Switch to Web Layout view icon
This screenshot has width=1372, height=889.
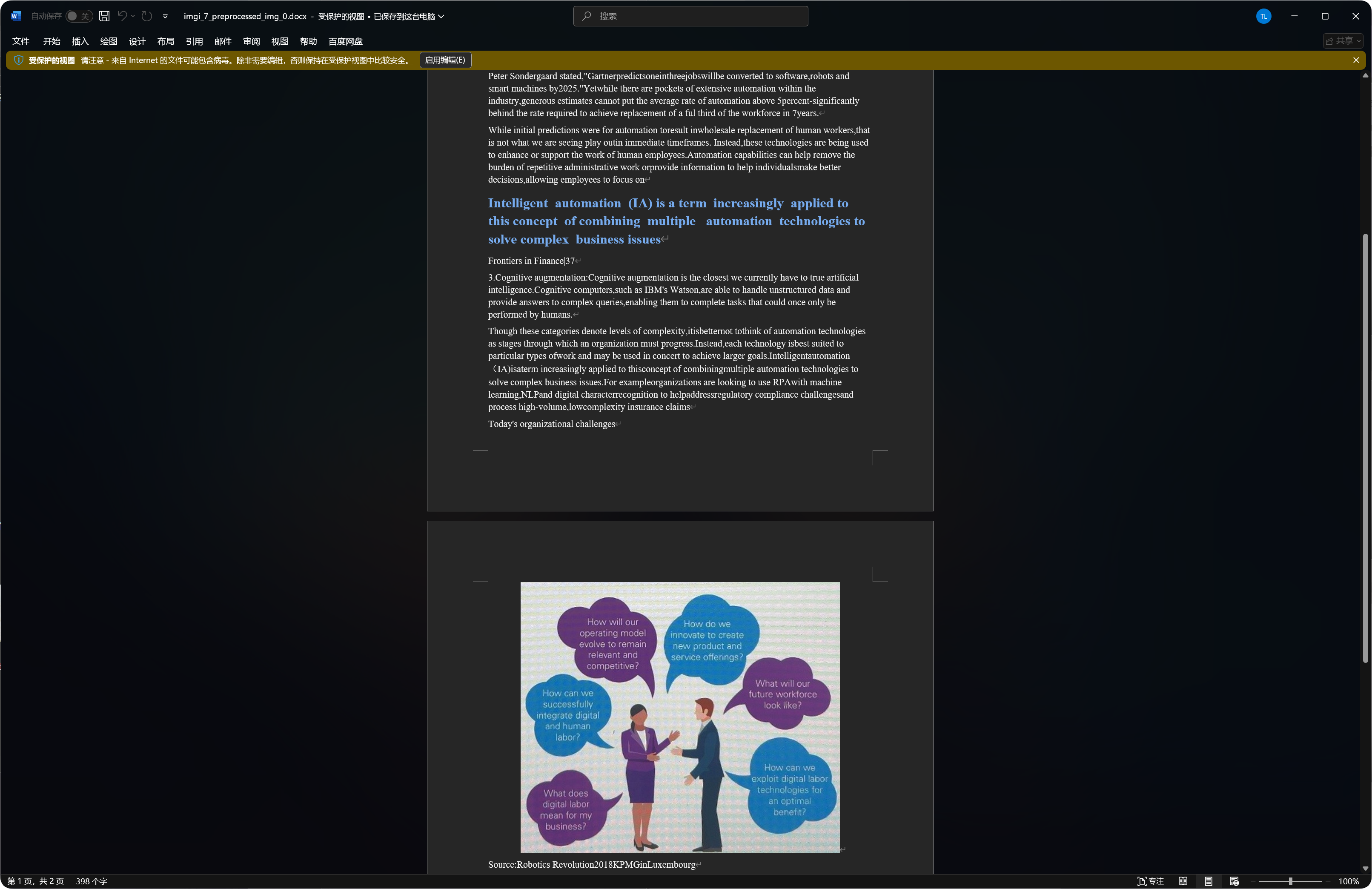coord(1234,881)
